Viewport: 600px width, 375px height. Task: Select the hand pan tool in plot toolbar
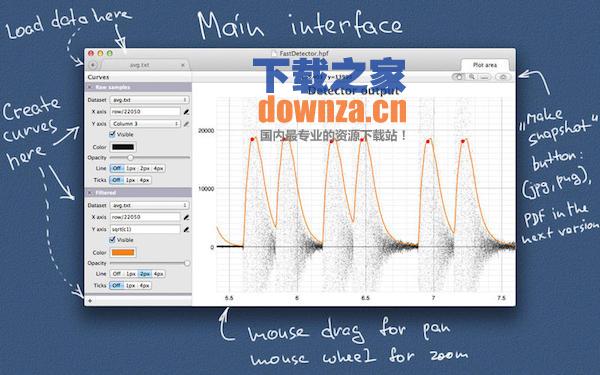[x=458, y=77]
